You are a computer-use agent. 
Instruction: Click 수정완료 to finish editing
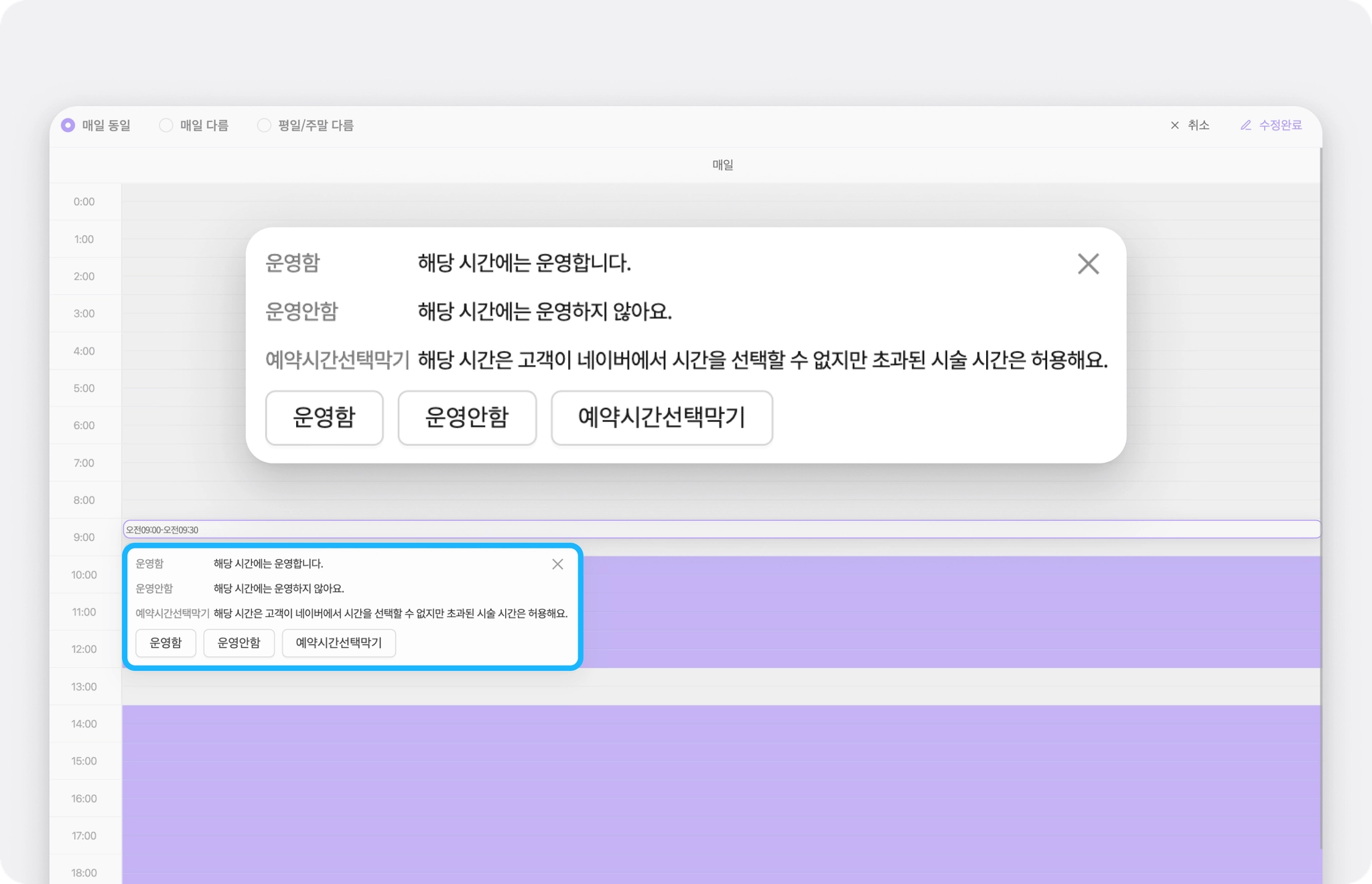pyautogui.click(x=1280, y=125)
